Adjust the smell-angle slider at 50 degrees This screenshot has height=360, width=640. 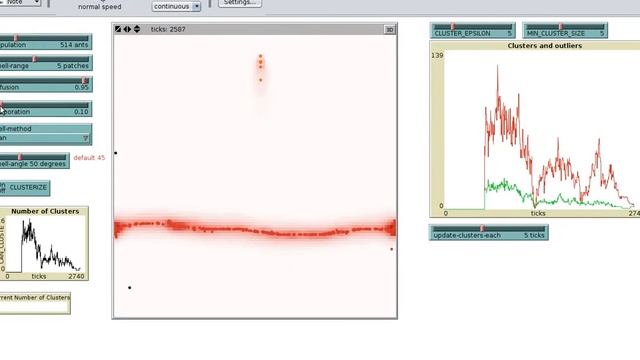click(x=34, y=161)
